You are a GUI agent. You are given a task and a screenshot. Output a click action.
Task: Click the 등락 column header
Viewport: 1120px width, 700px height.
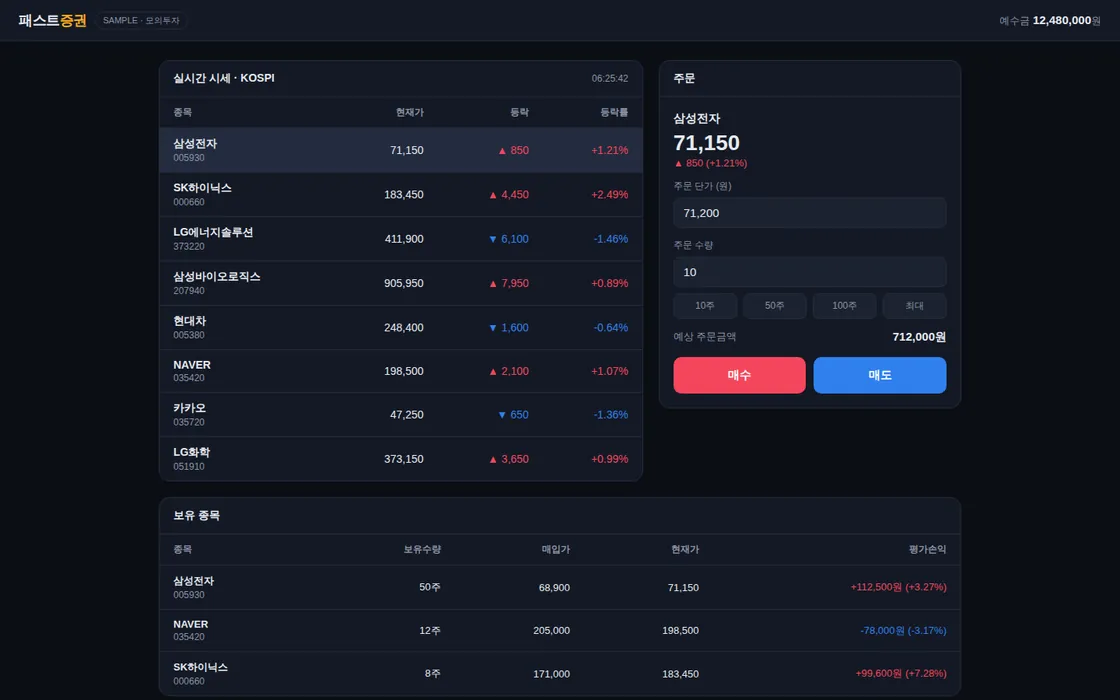(x=519, y=112)
